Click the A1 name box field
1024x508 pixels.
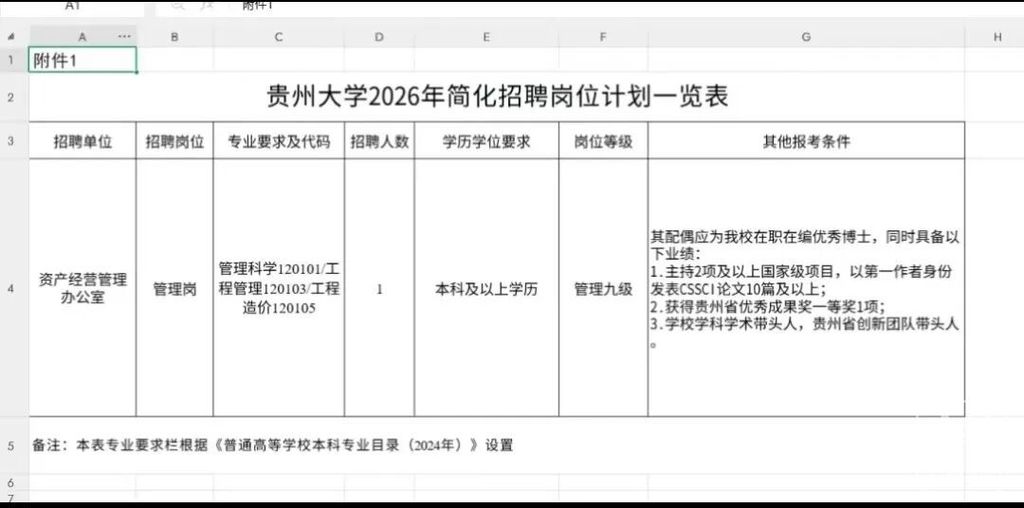72,6
